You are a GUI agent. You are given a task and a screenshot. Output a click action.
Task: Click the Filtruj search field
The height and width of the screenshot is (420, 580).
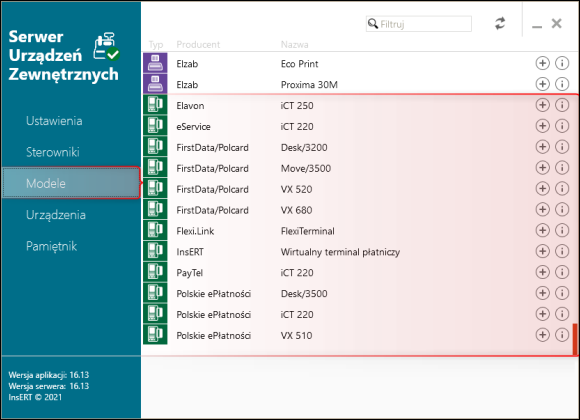[418, 24]
